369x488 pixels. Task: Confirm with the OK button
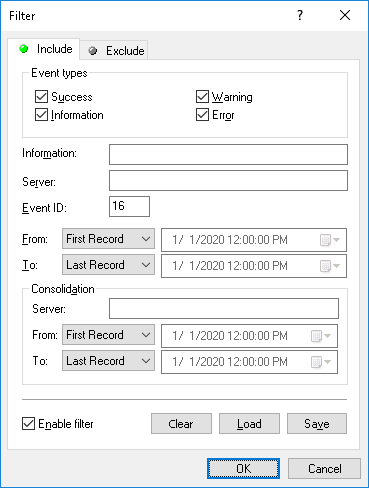click(x=243, y=468)
